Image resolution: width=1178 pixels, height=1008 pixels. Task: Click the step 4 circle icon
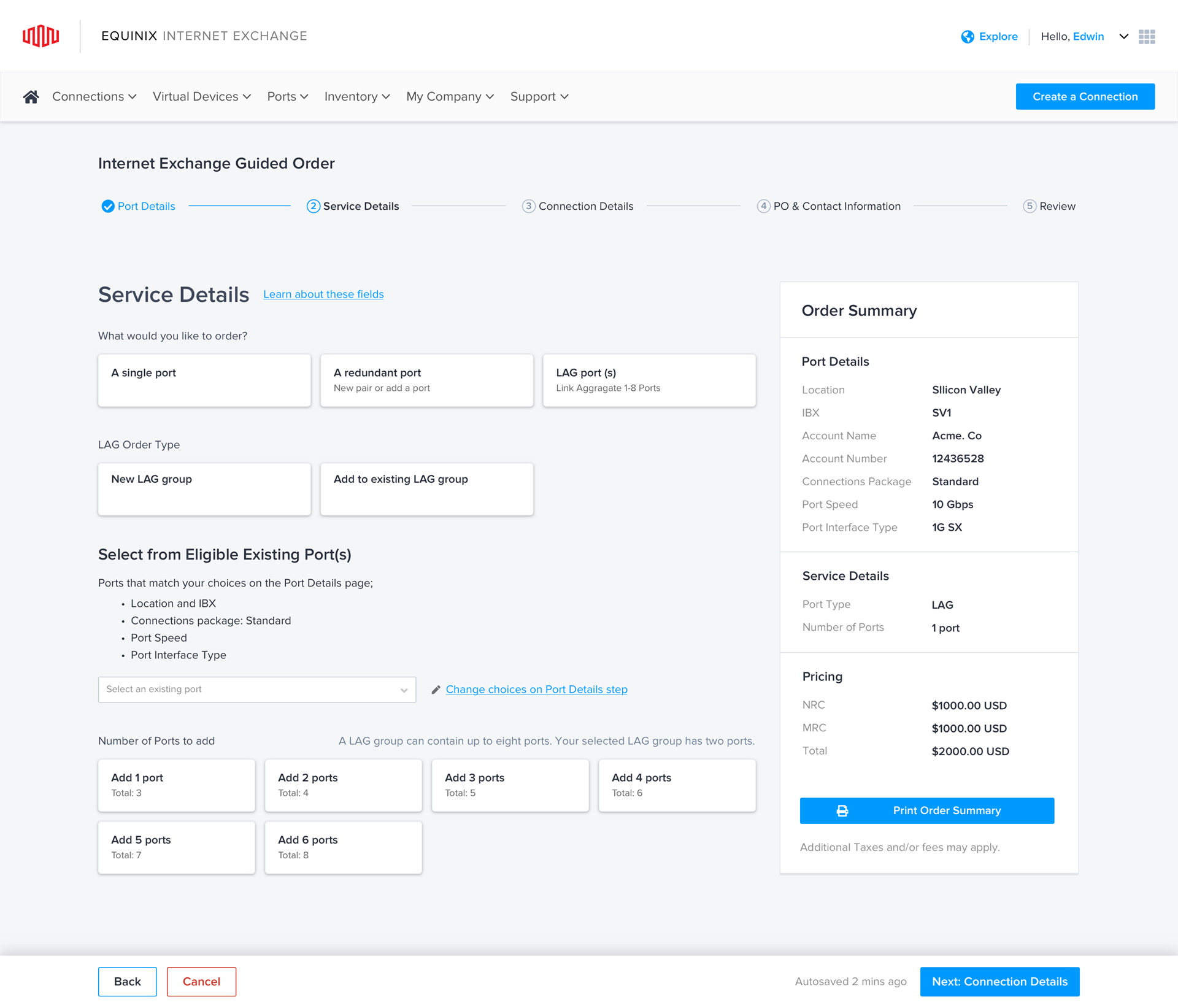(x=763, y=206)
